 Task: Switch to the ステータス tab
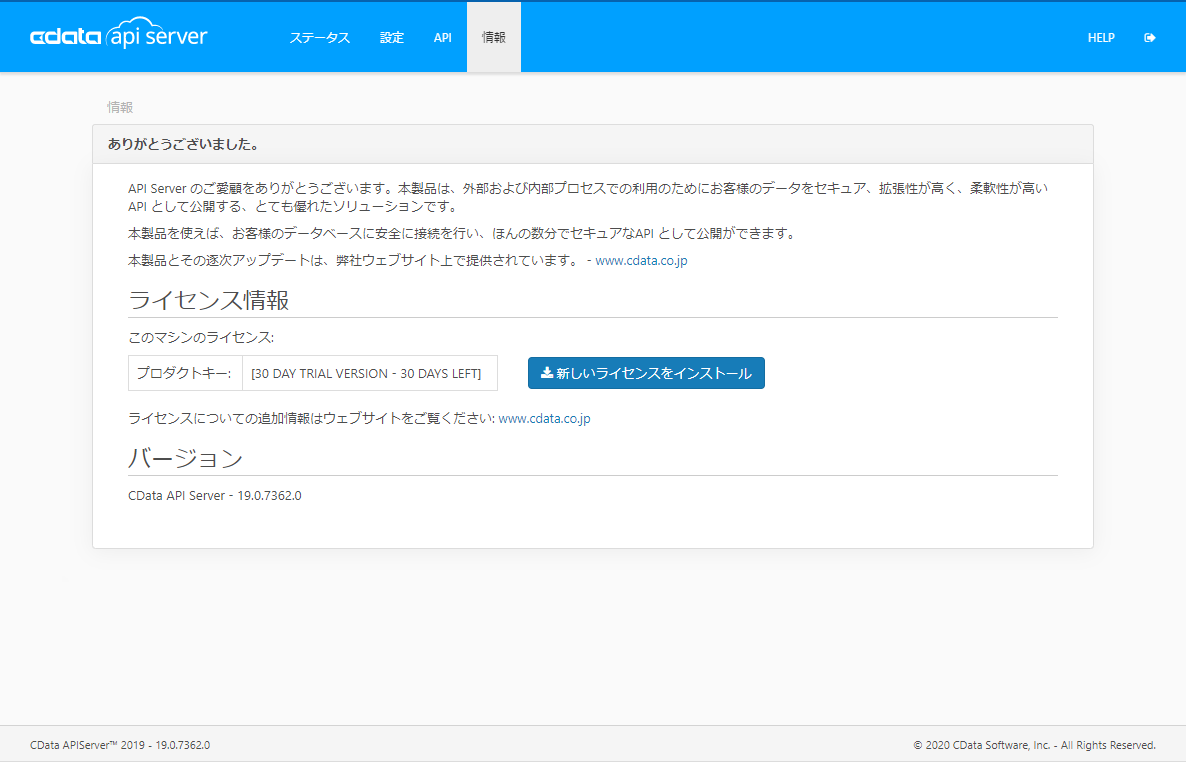(x=319, y=37)
